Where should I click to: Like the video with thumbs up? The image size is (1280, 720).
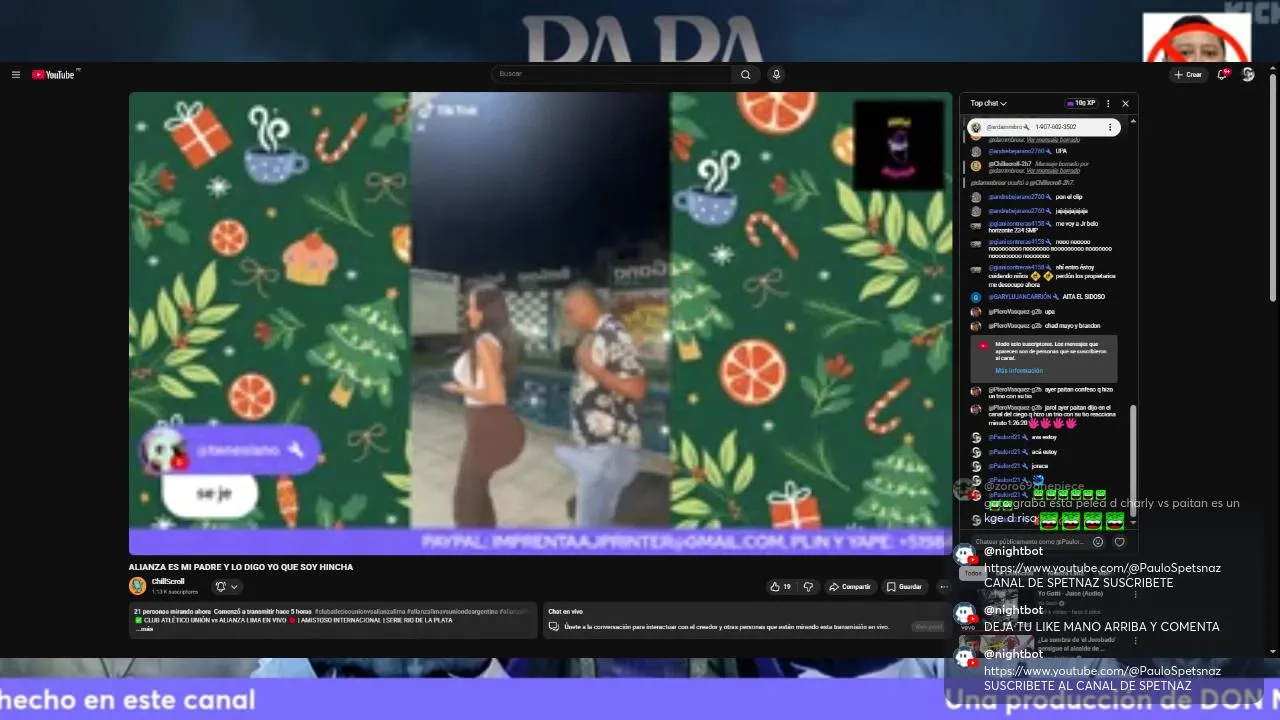[780, 587]
